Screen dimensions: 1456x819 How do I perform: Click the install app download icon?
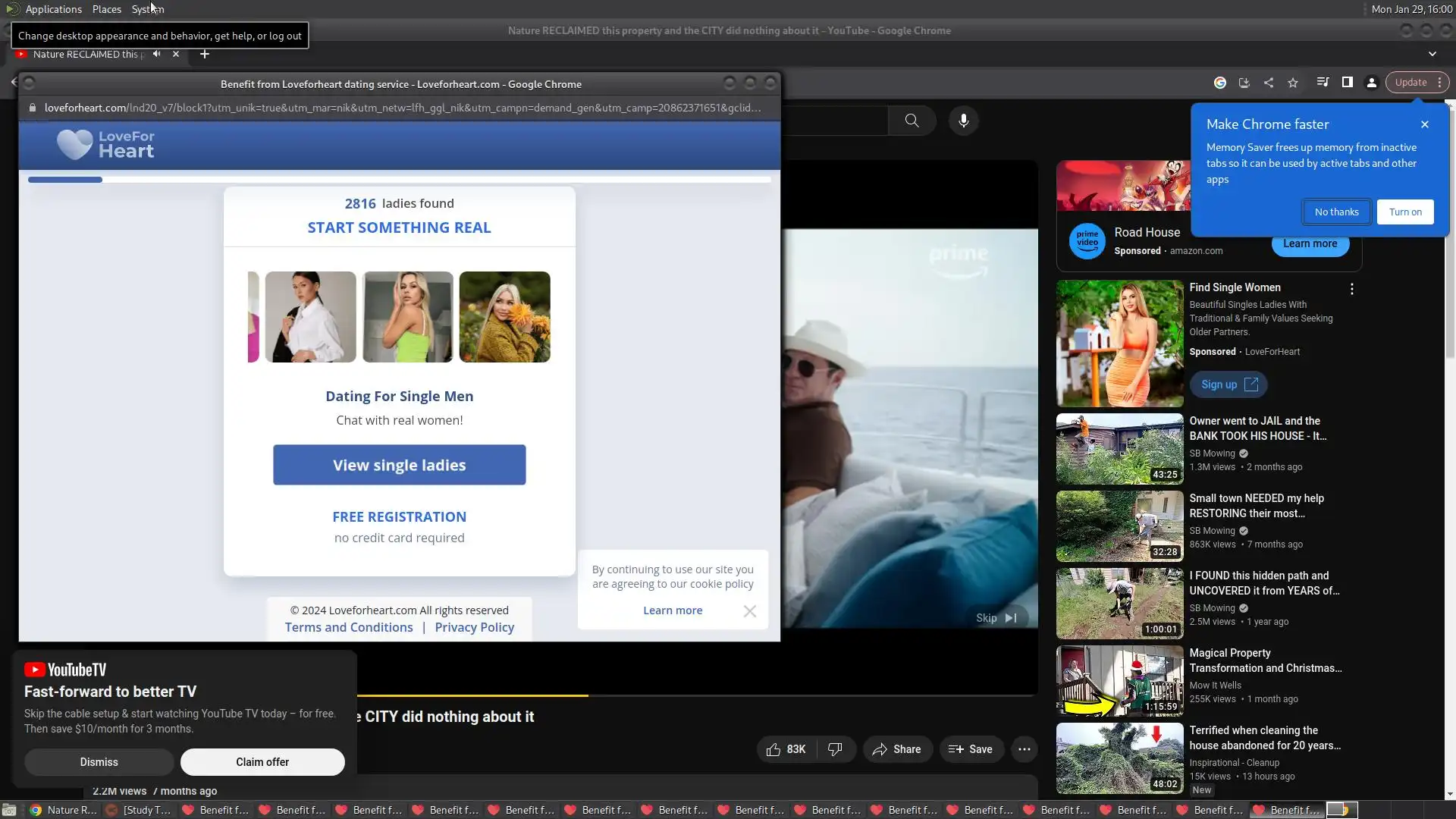coord(1244,83)
